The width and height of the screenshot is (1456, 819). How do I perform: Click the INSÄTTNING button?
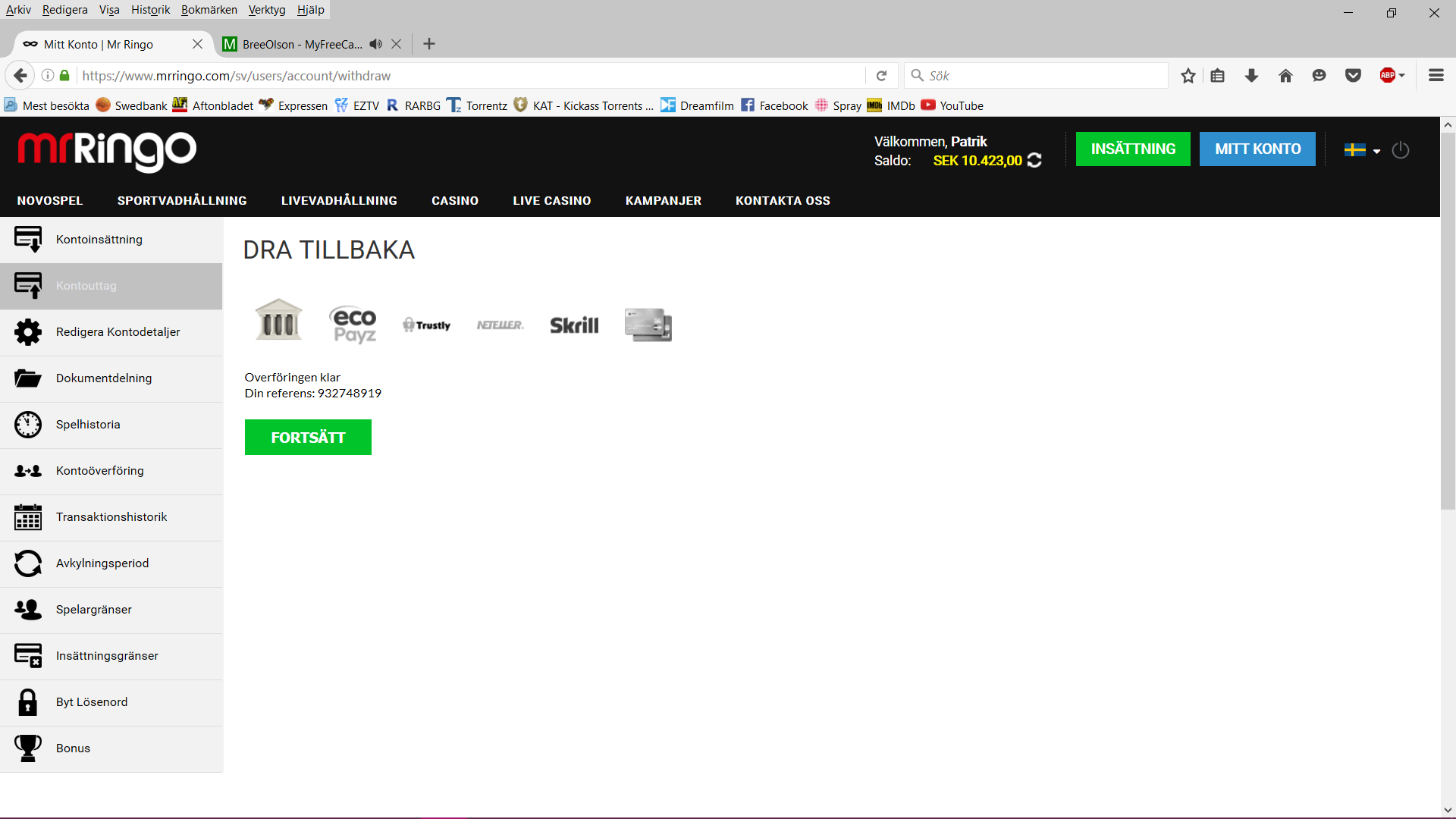click(x=1133, y=149)
